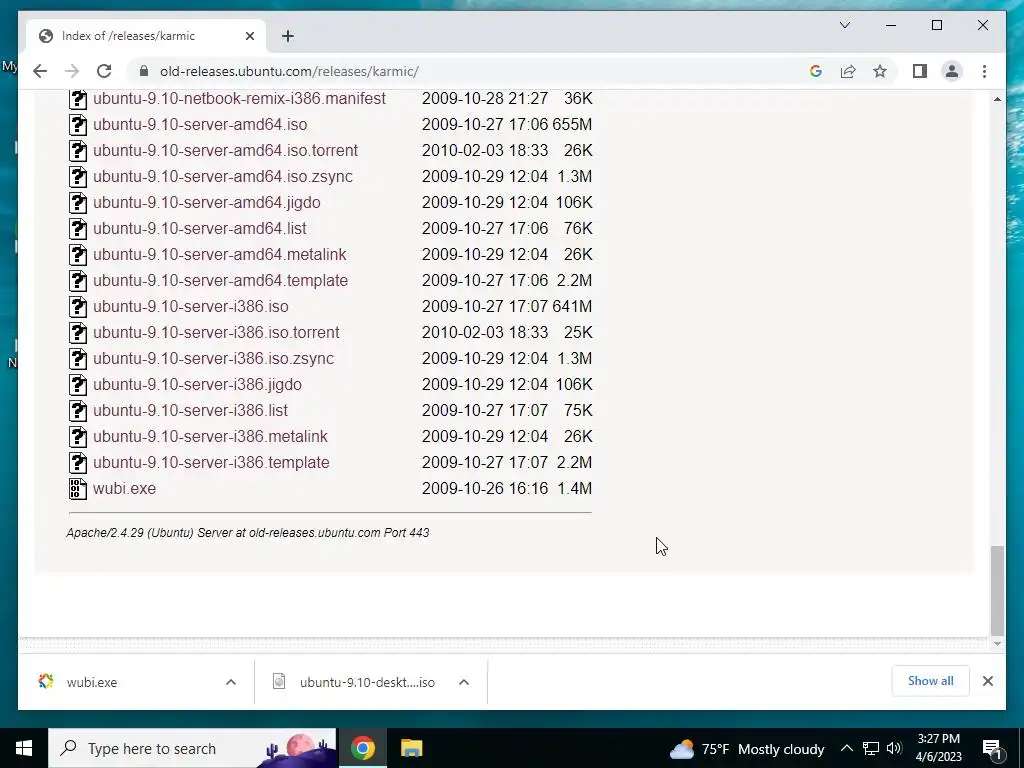Open ubuntu-9.10-server-amd64.template link
The height and width of the screenshot is (768, 1024).
tap(220, 280)
